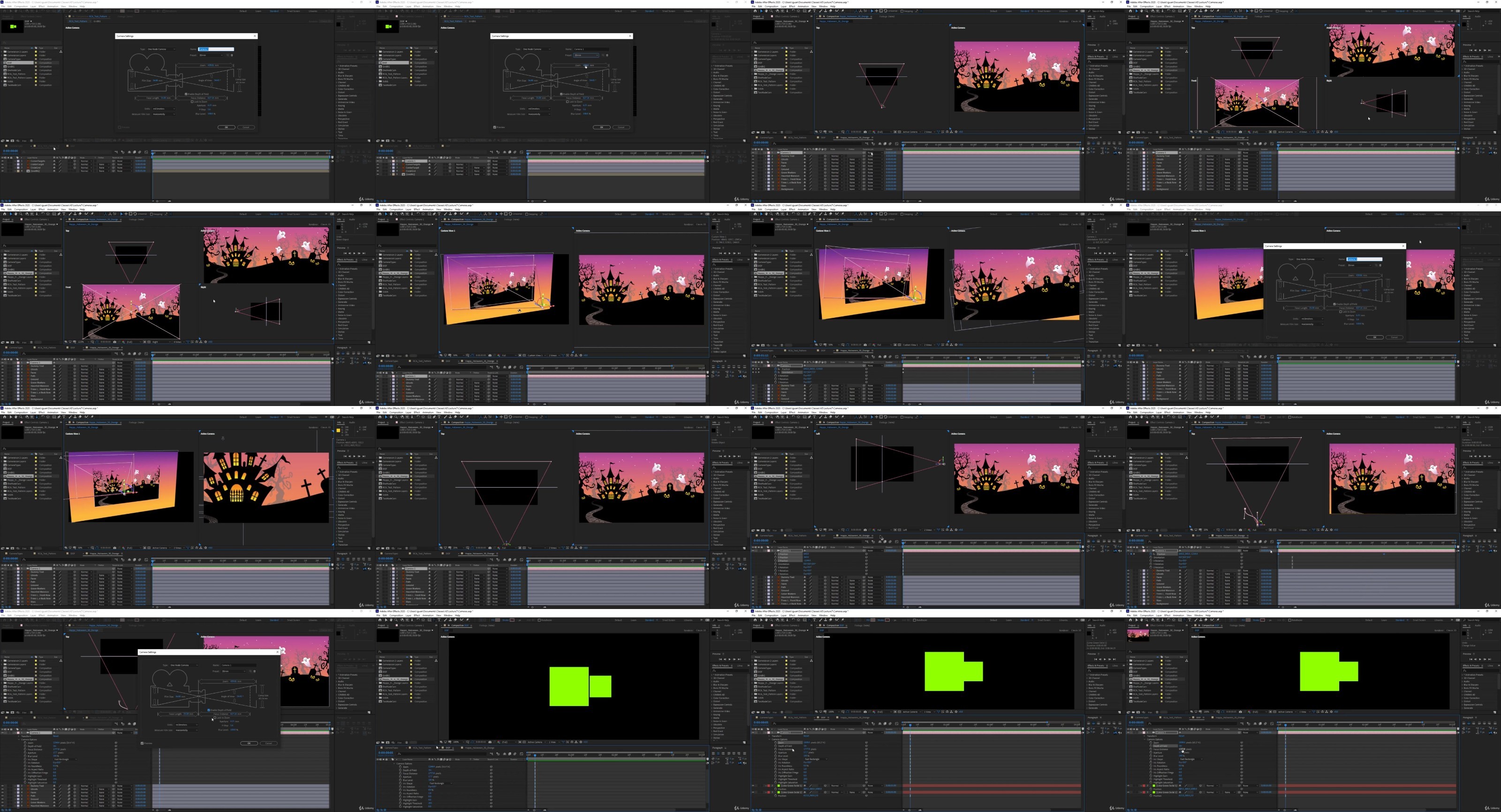Toggle Preview checkbox in bottom-left frame dialog
The image size is (1501, 812).
[142, 743]
